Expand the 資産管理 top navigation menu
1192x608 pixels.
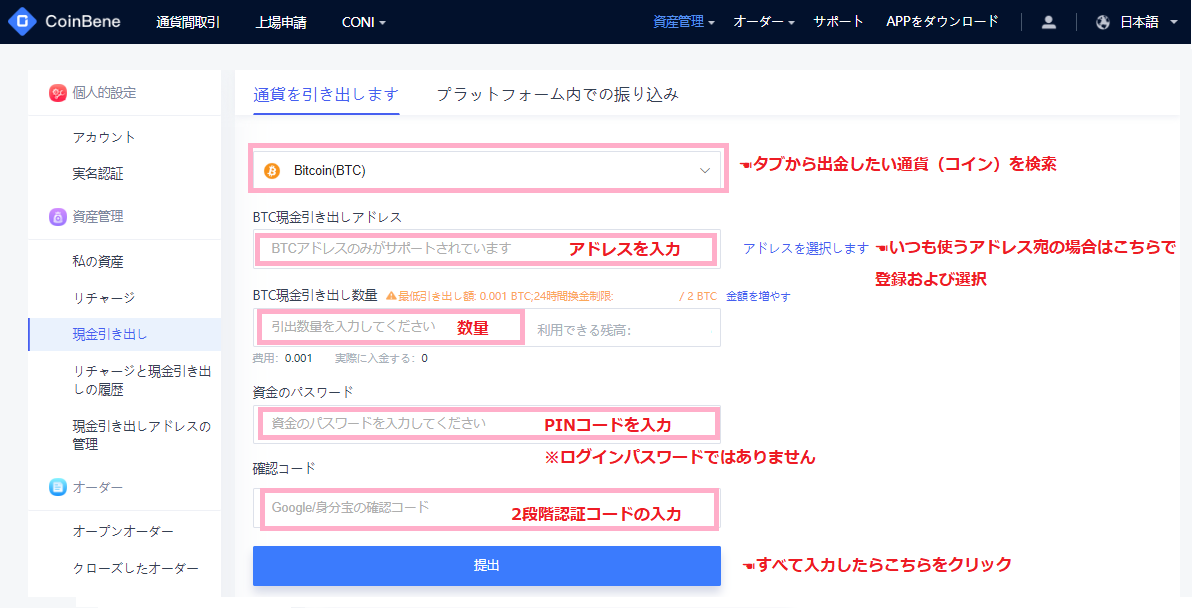[683, 22]
